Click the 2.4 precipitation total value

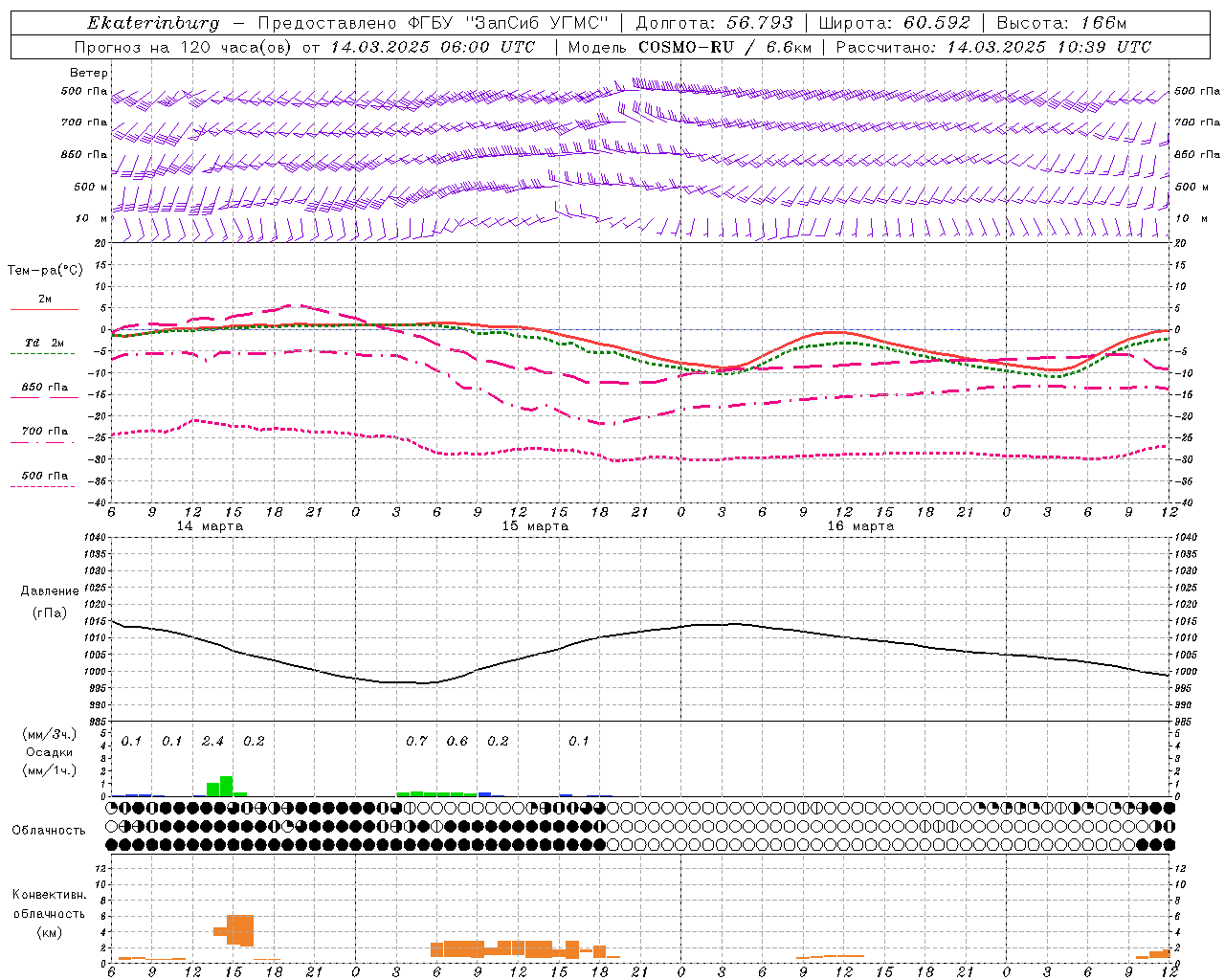coord(212,742)
